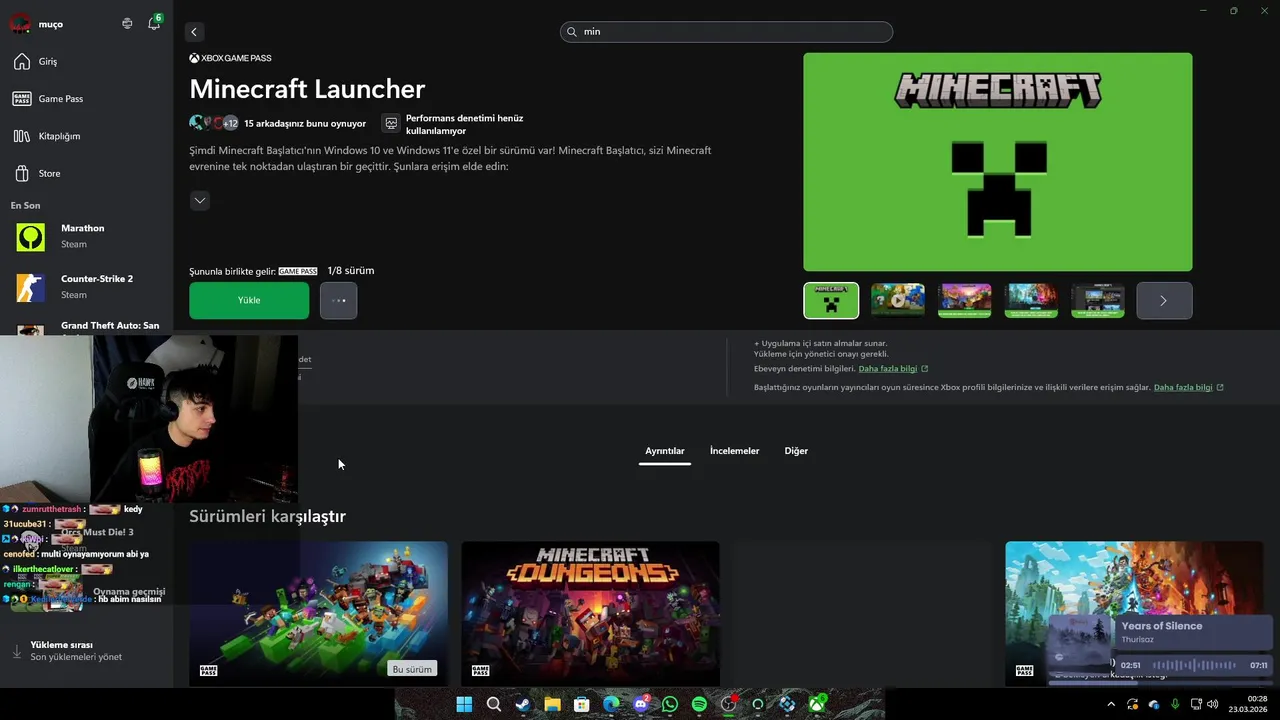Image resolution: width=1280 pixels, height=720 pixels.
Task: Select fourth screenshot thumbnail
Action: [1031, 300]
